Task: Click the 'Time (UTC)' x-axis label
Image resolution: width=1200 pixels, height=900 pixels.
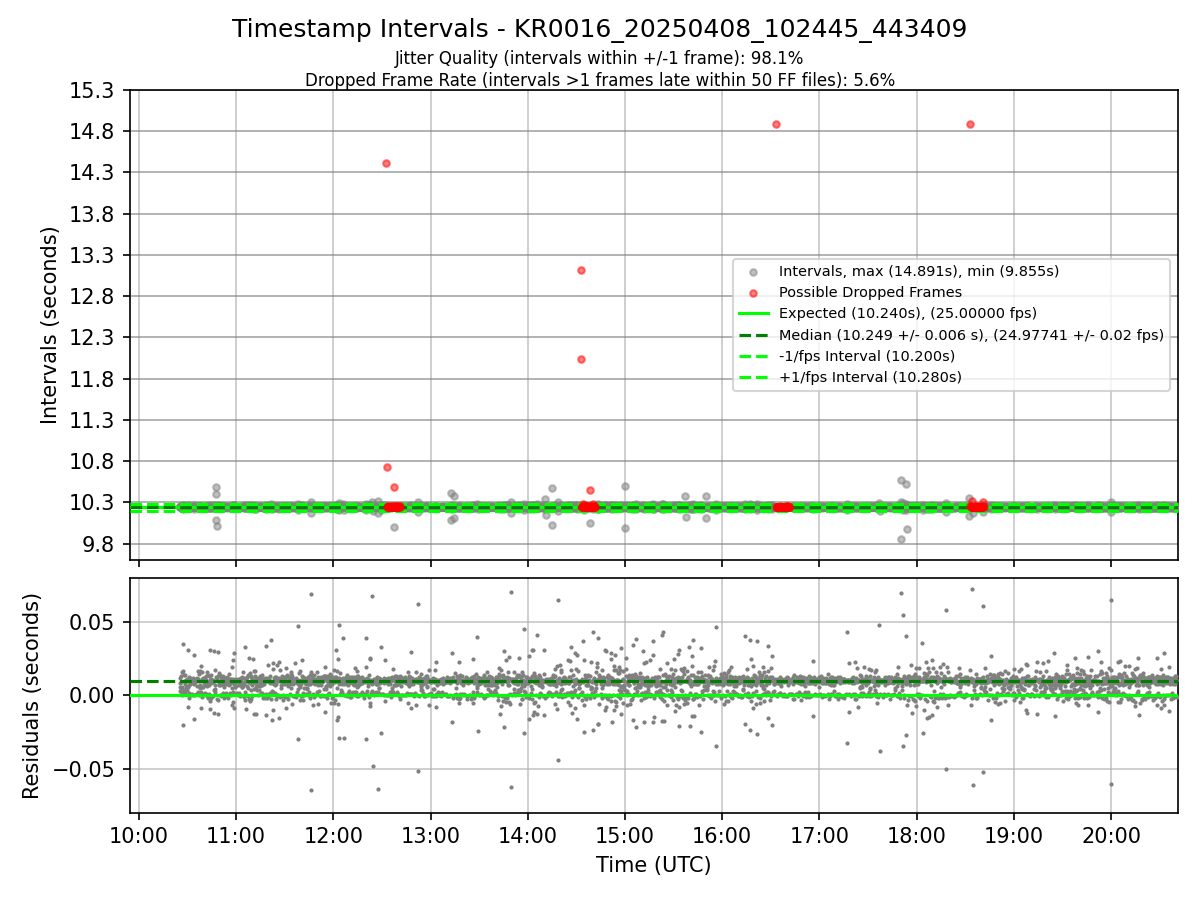Action: [653, 865]
